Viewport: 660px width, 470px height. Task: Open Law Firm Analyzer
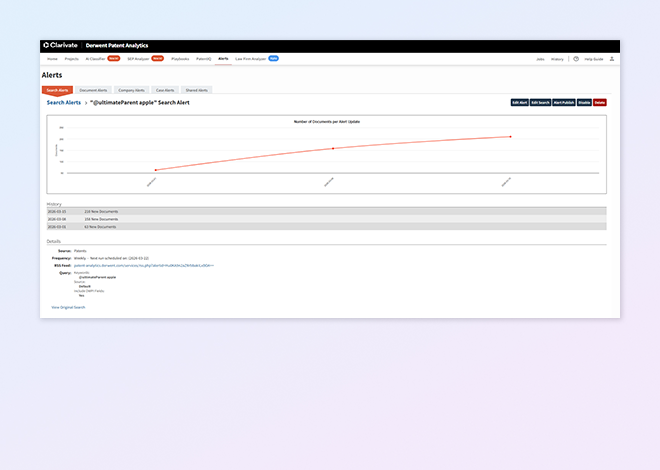[x=250, y=59]
